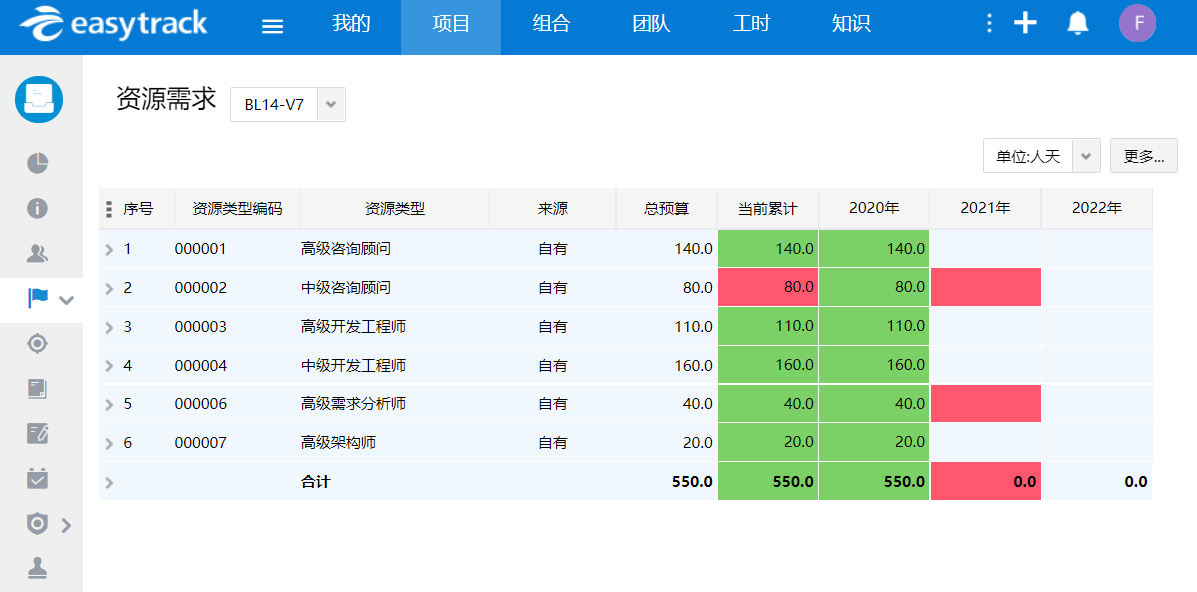Image resolution: width=1197 pixels, height=592 pixels.
Task: Click the 资源类型编码 column header
Action: 237,209
